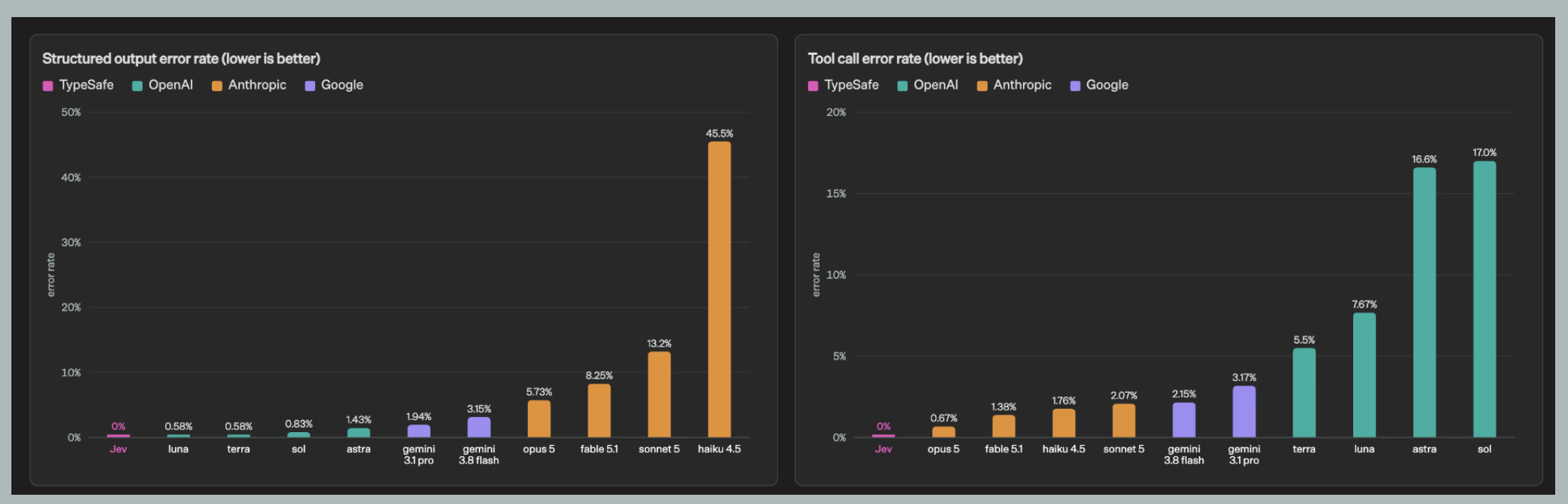The width and height of the screenshot is (1568, 504).
Task: Click the terra bar at 5.5%
Action: 1304,393
